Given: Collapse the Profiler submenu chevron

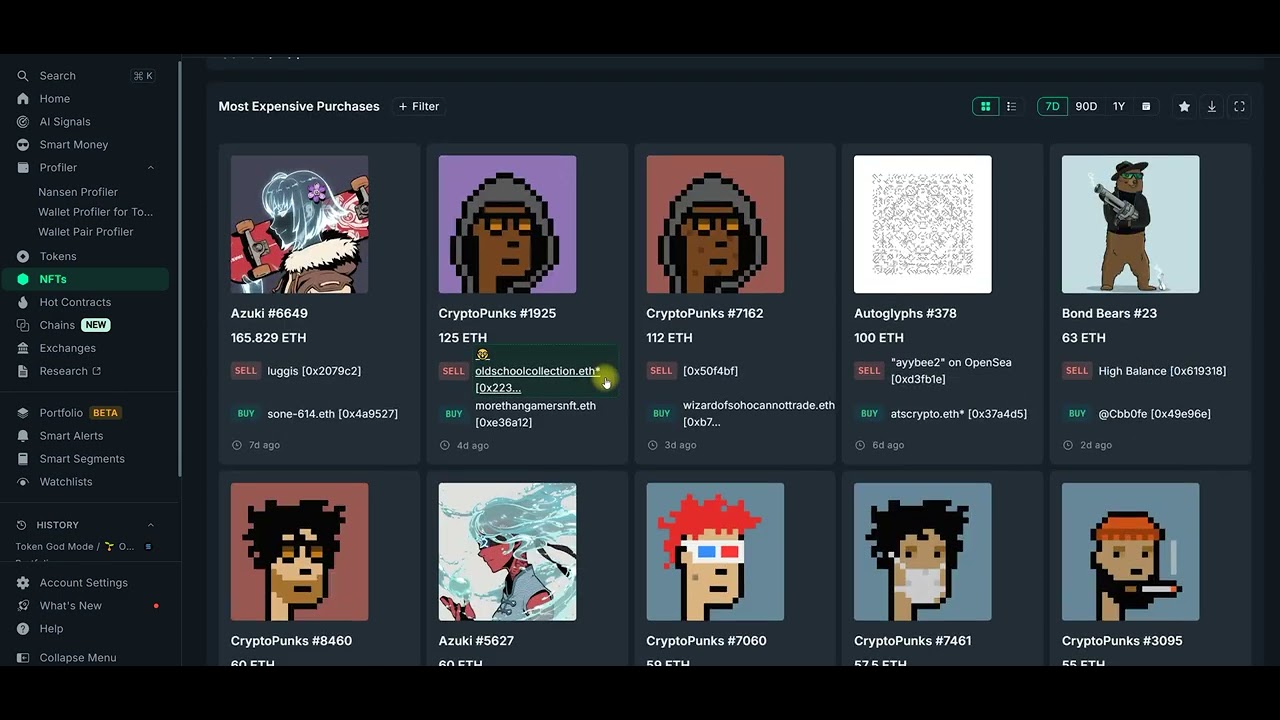Looking at the screenshot, I should [151, 168].
